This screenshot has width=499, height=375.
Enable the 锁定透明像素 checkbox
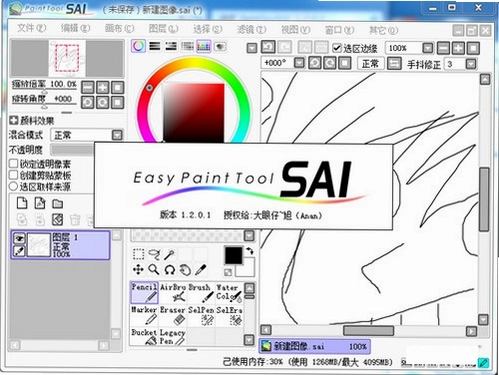[x=13, y=164]
